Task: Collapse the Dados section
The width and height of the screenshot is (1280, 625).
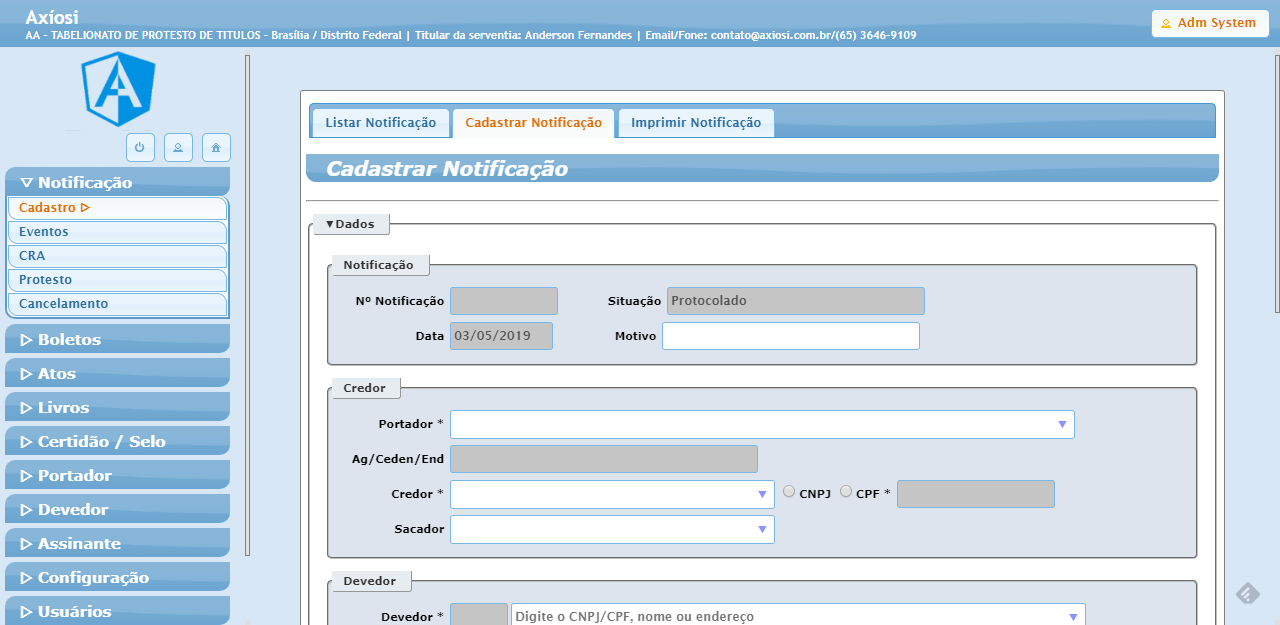Action: point(350,224)
